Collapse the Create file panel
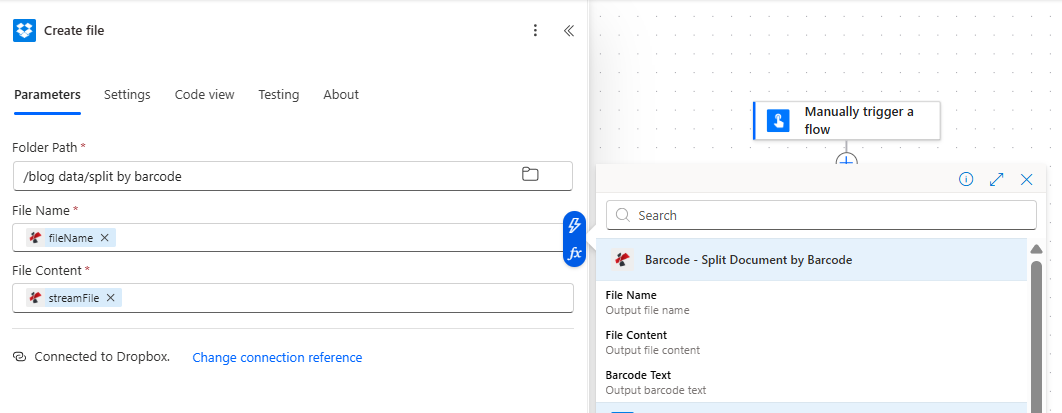This screenshot has width=1062, height=413. (x=569, y=31)
